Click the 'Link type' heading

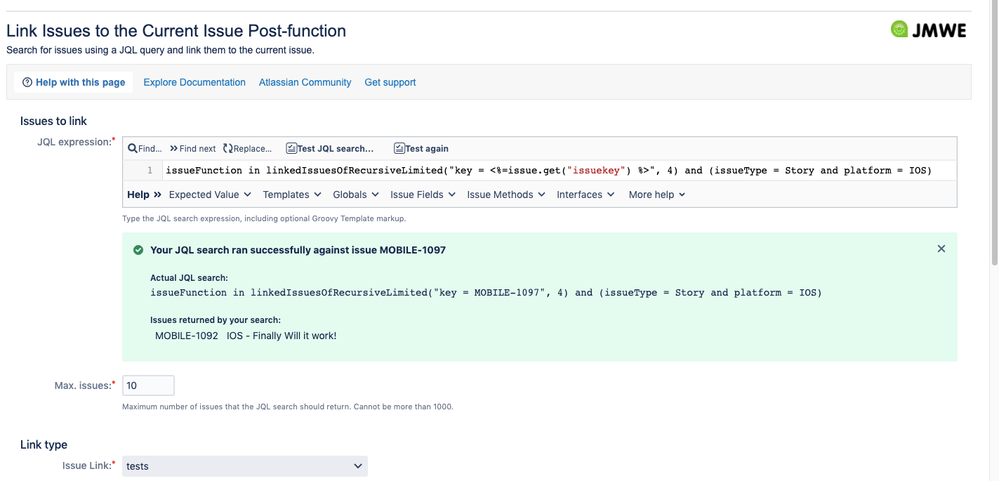coord(43,444)
